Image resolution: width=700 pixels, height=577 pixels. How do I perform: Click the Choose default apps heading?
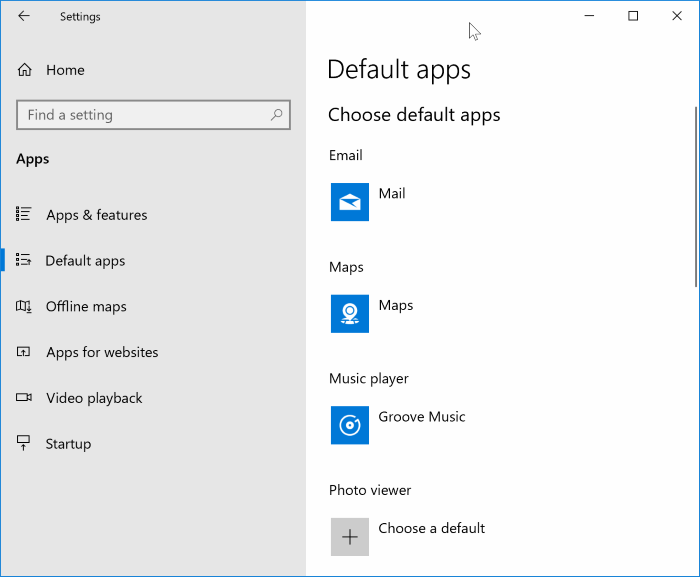point(414,115)
